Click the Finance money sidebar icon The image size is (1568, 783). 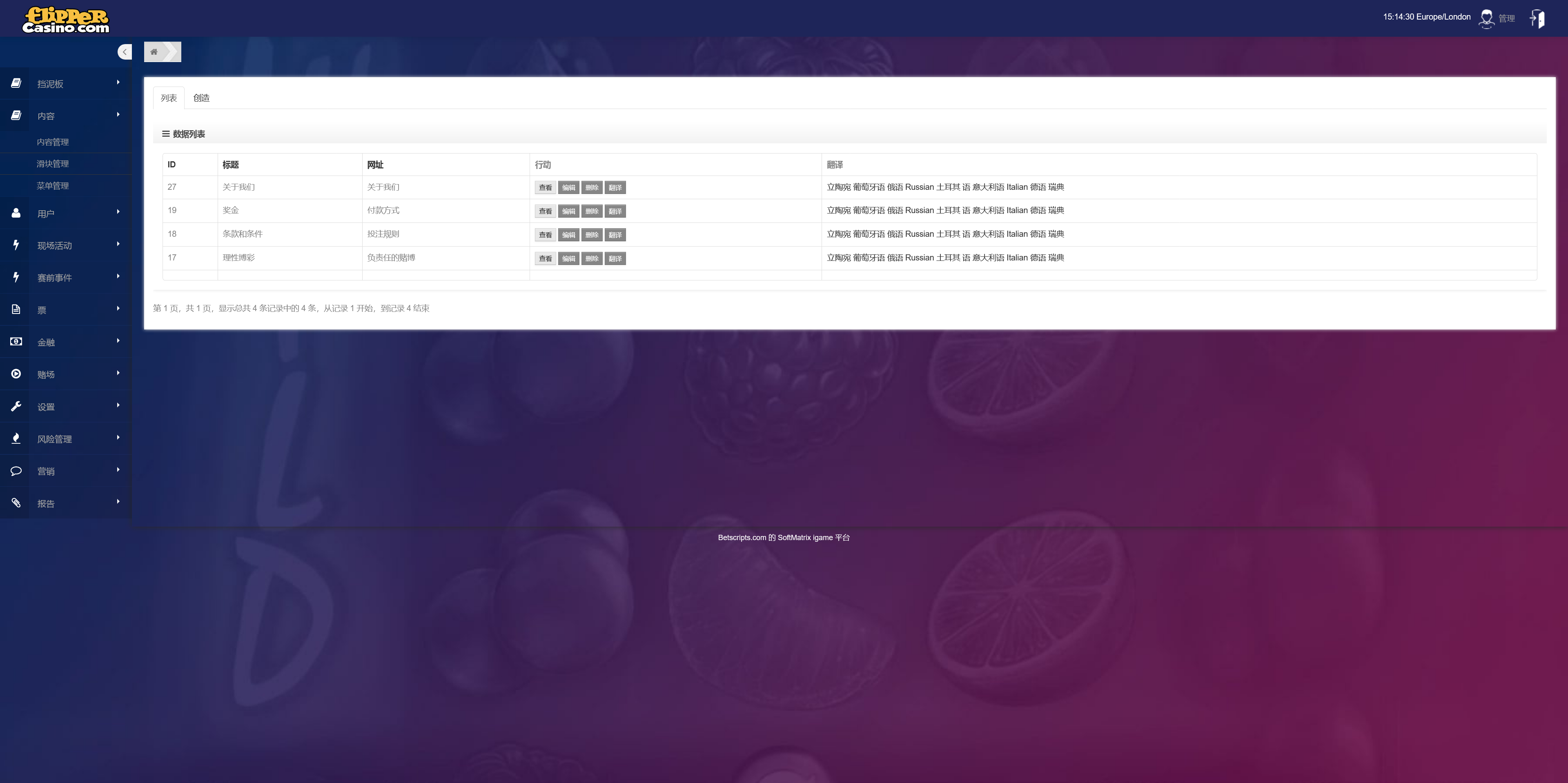pyautogui.click(x=16, y=342)
